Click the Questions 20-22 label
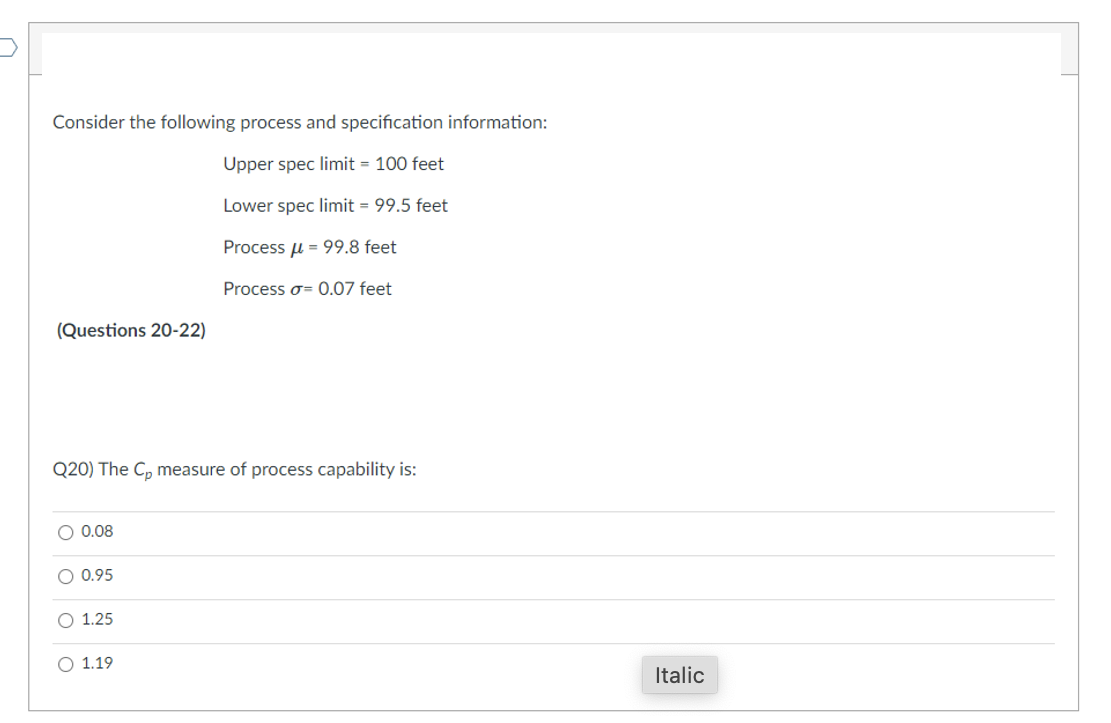Viewport: 1111px width, 723px height. (130, 330)
